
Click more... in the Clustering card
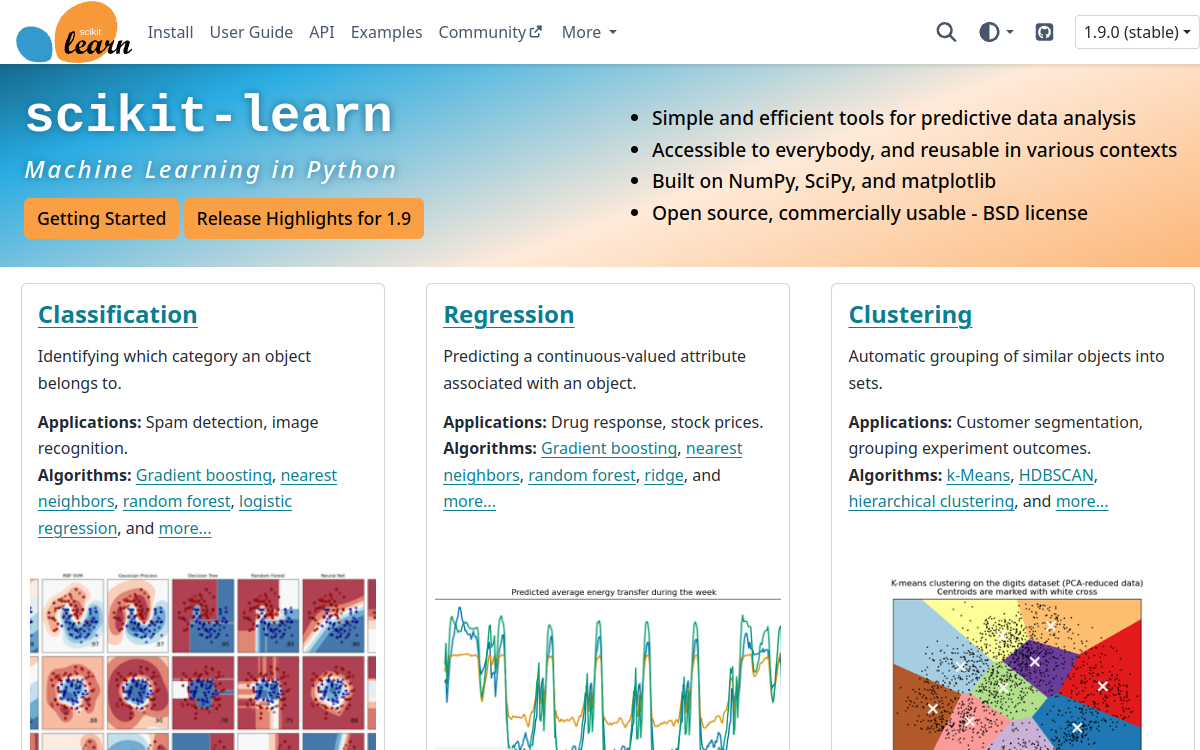click(1082, 501)
